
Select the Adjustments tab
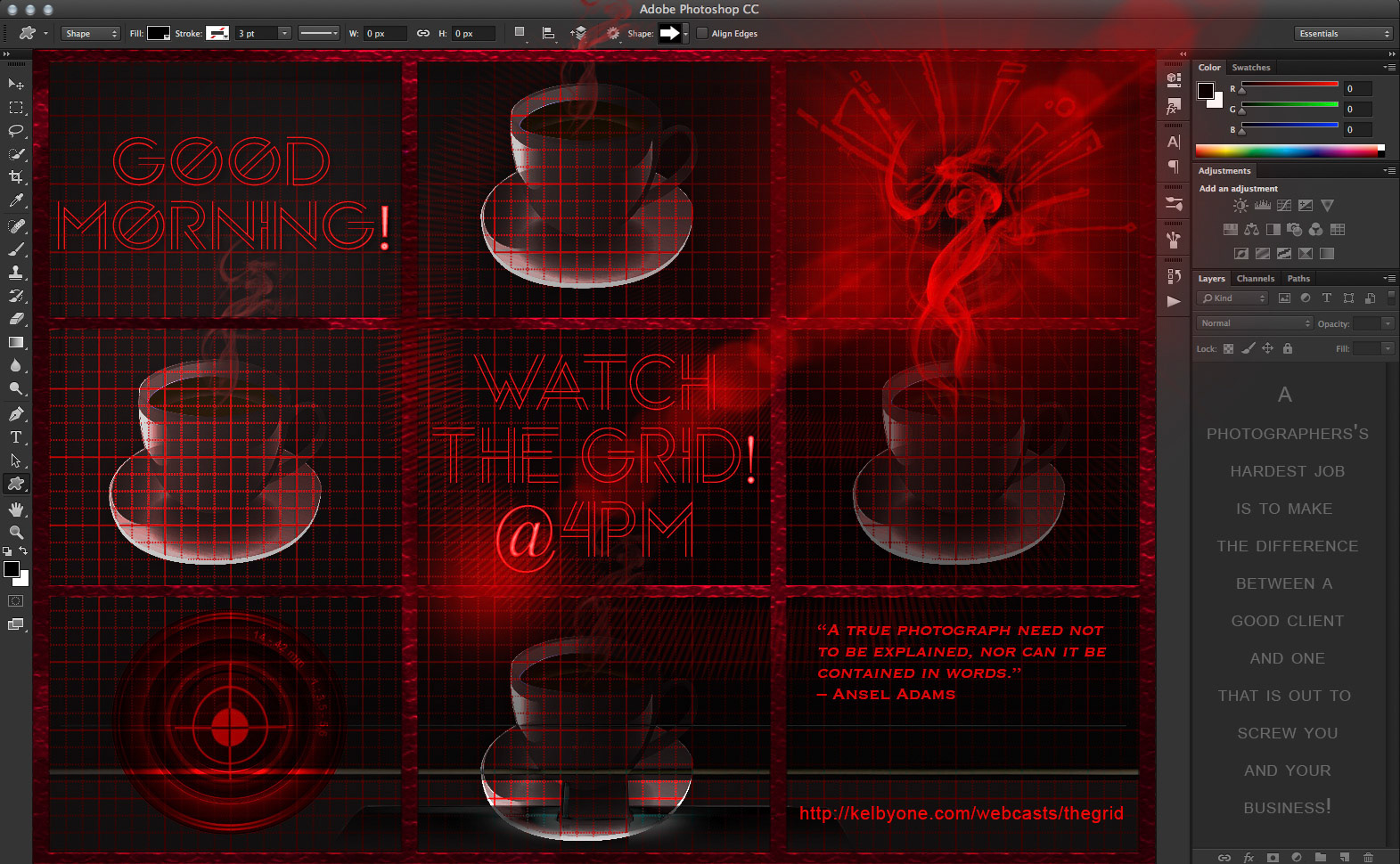pyautogui.click(x=1224, y=171)
